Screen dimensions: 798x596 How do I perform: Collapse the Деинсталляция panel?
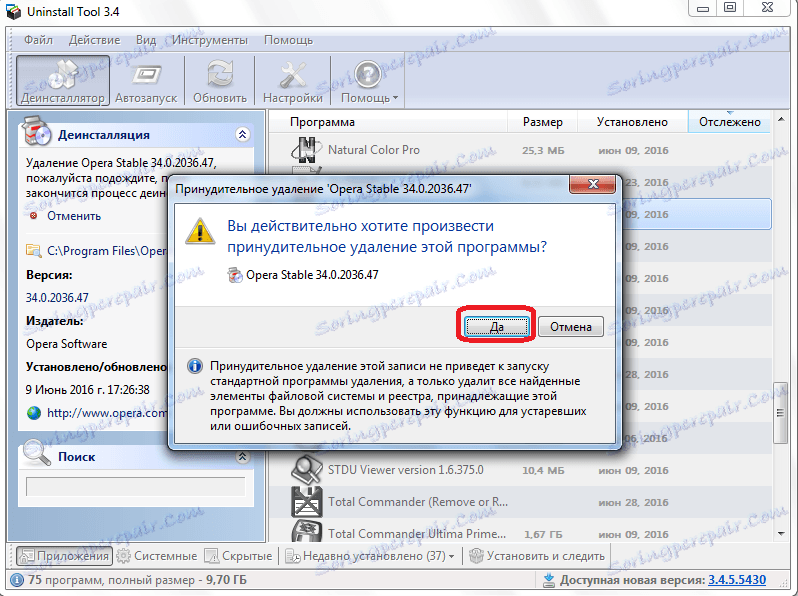pos(243,134)
